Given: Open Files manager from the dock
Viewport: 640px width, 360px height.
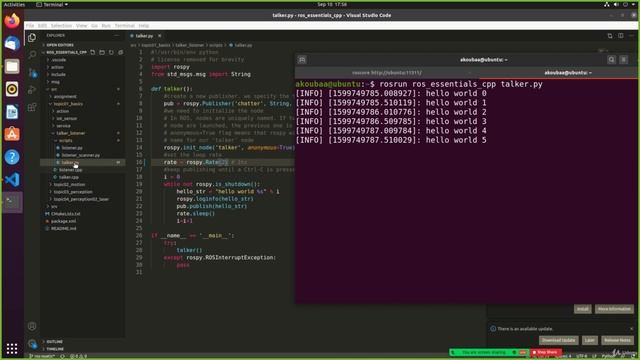Looking at the screenshot, I should pyautogui.click(x=12, y=66).
